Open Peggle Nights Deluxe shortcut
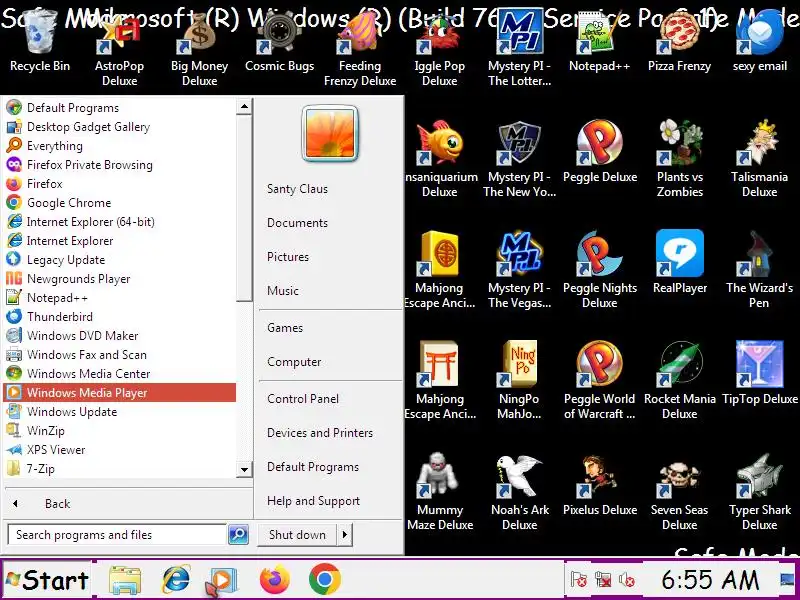 599,270
